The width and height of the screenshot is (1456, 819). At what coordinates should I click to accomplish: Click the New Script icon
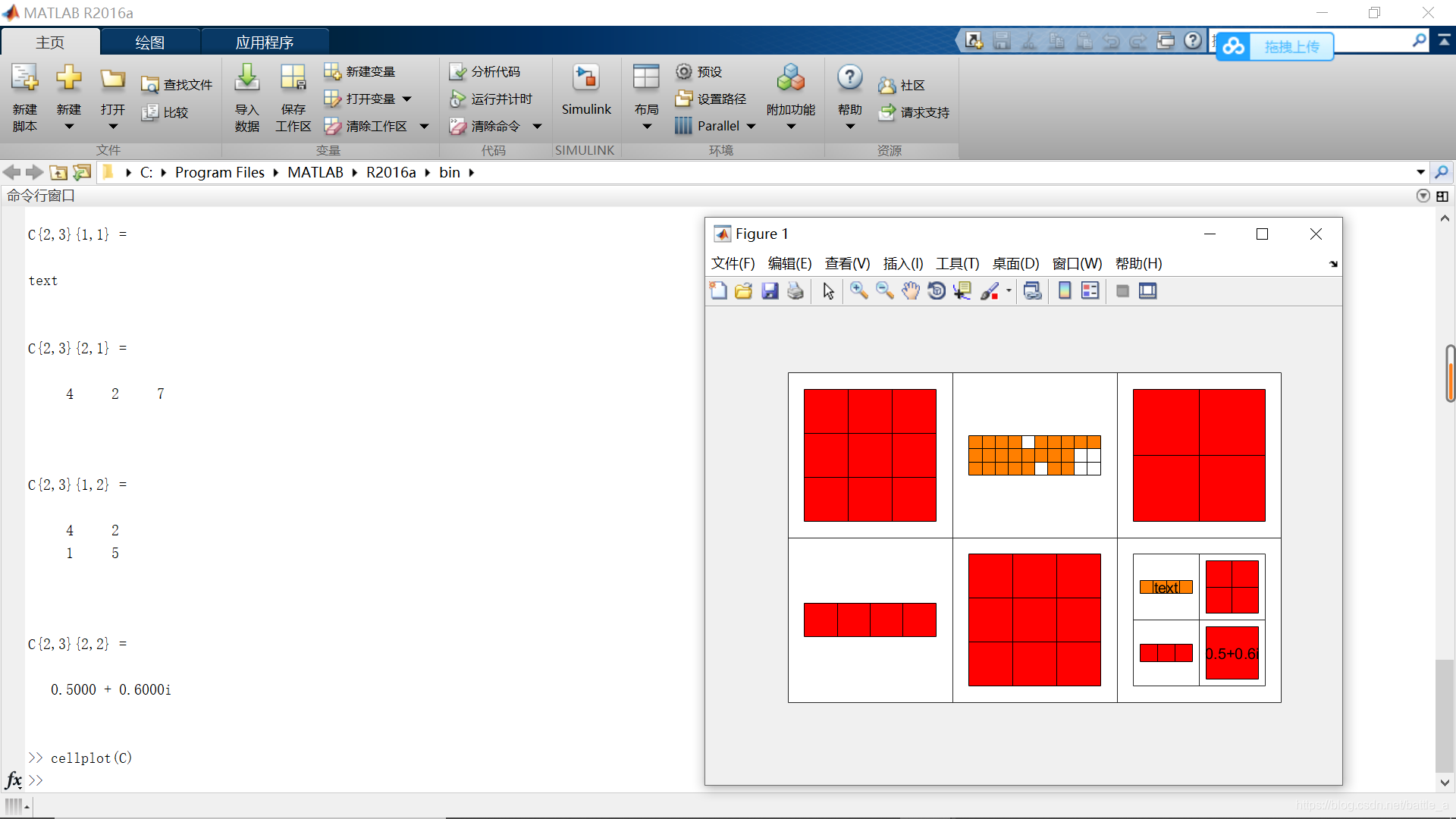24,79
